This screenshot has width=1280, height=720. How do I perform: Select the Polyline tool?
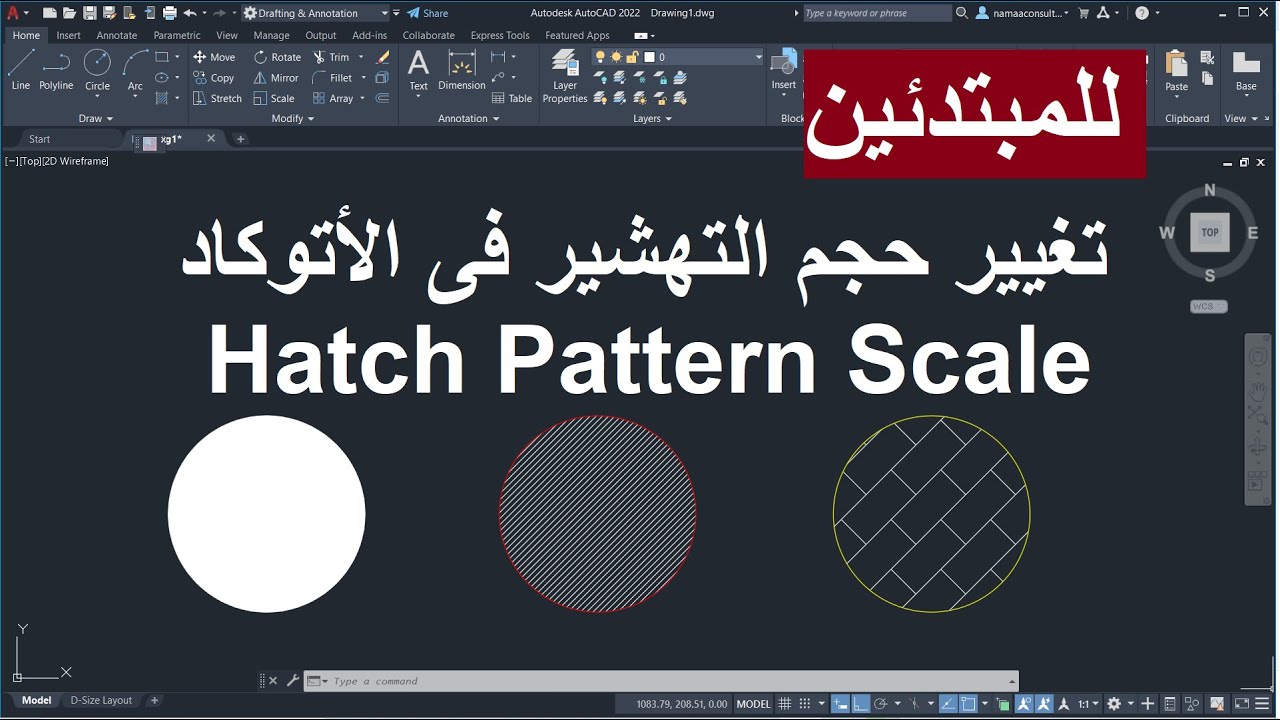pos(56,70)
